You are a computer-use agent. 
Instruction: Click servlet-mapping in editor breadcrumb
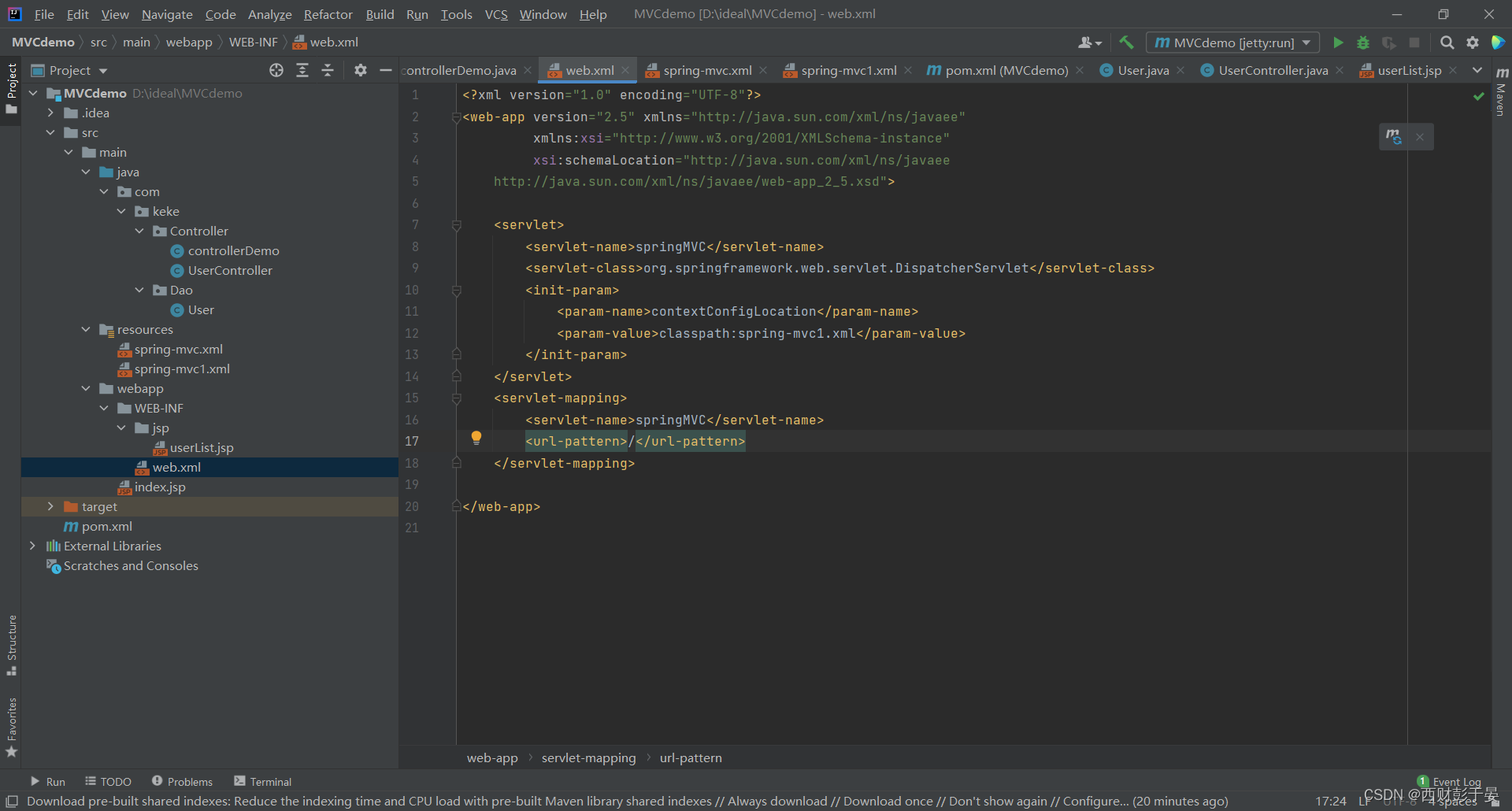588,757
